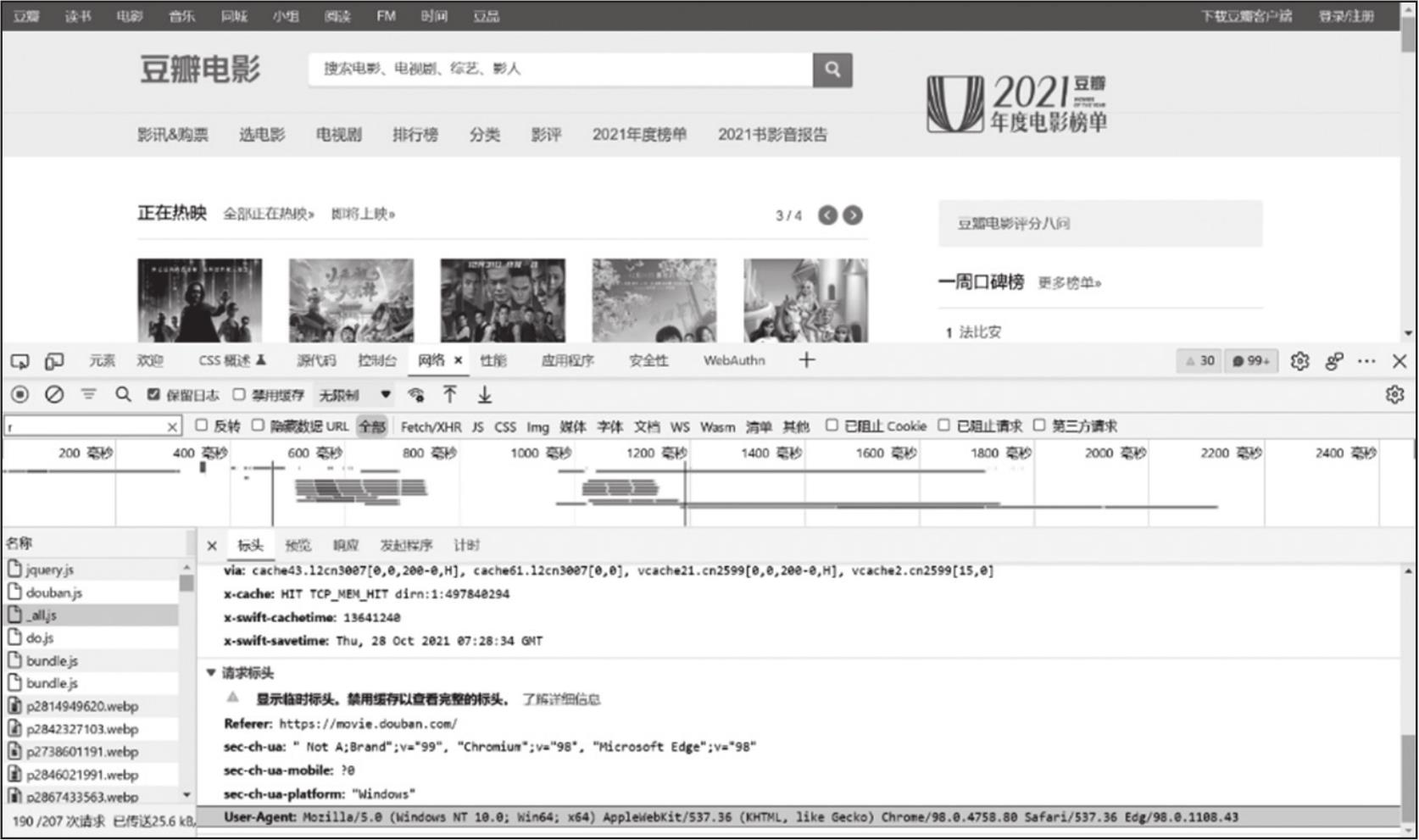Click the Douban movie search magnifier button
This screenshot has width=1419, height=840.
point(832,70)
